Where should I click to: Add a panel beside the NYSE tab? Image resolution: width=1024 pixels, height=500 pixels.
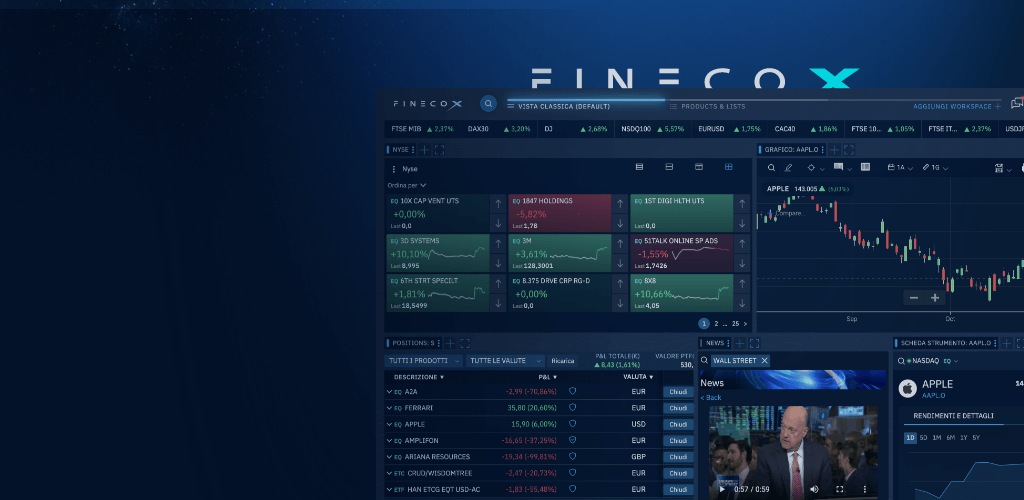pyautogui.click(x=424, y=150)
